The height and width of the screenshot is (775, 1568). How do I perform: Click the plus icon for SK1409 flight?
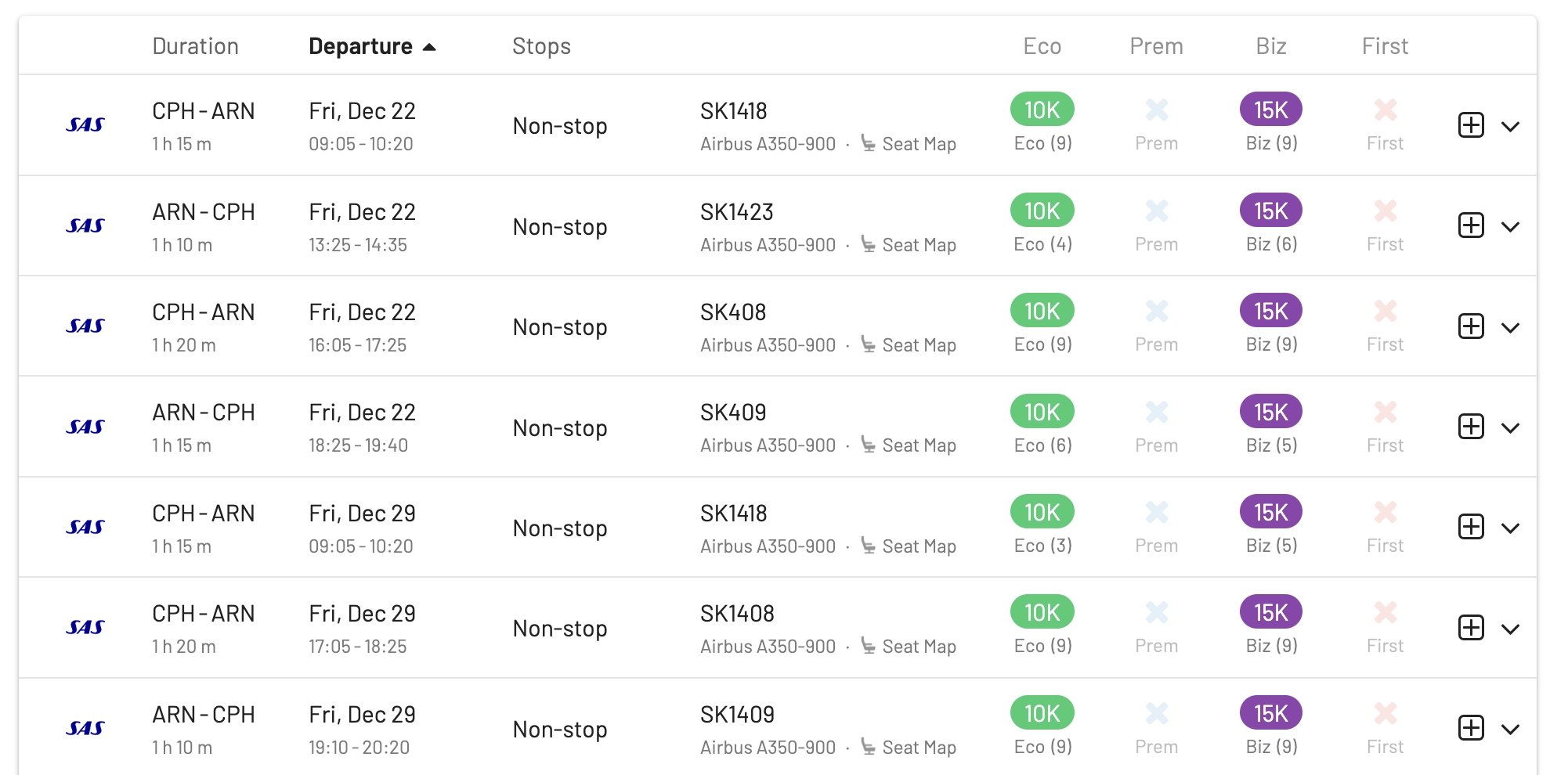[1471, 728]
